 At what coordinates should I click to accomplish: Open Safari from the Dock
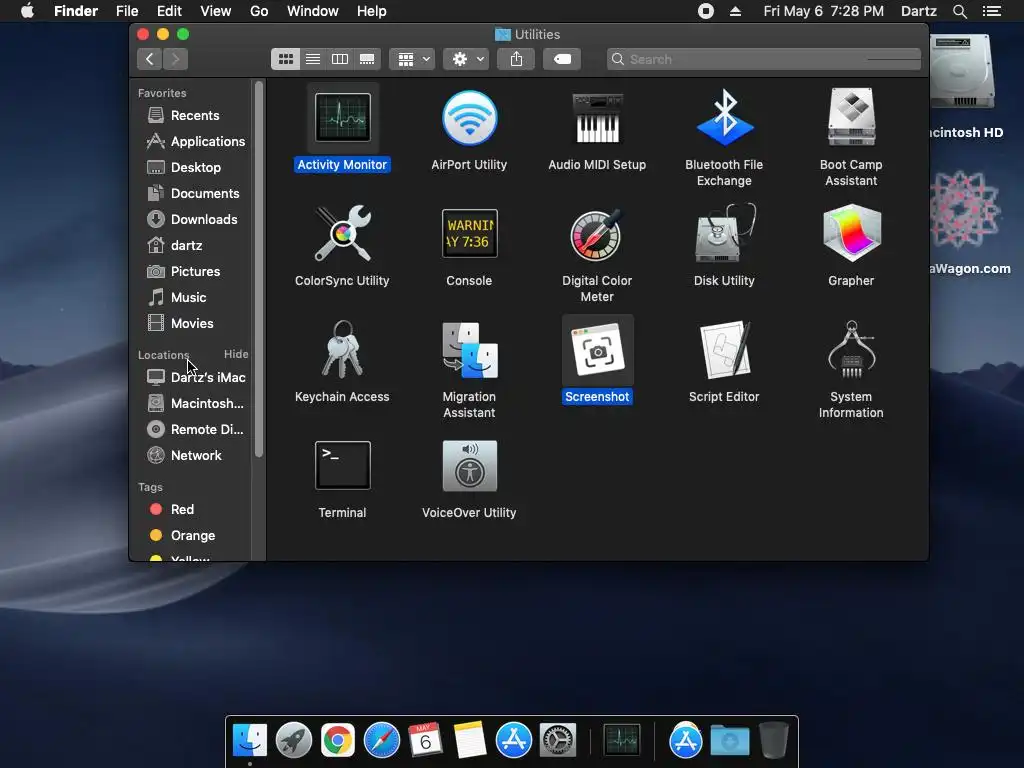[381, 741]
